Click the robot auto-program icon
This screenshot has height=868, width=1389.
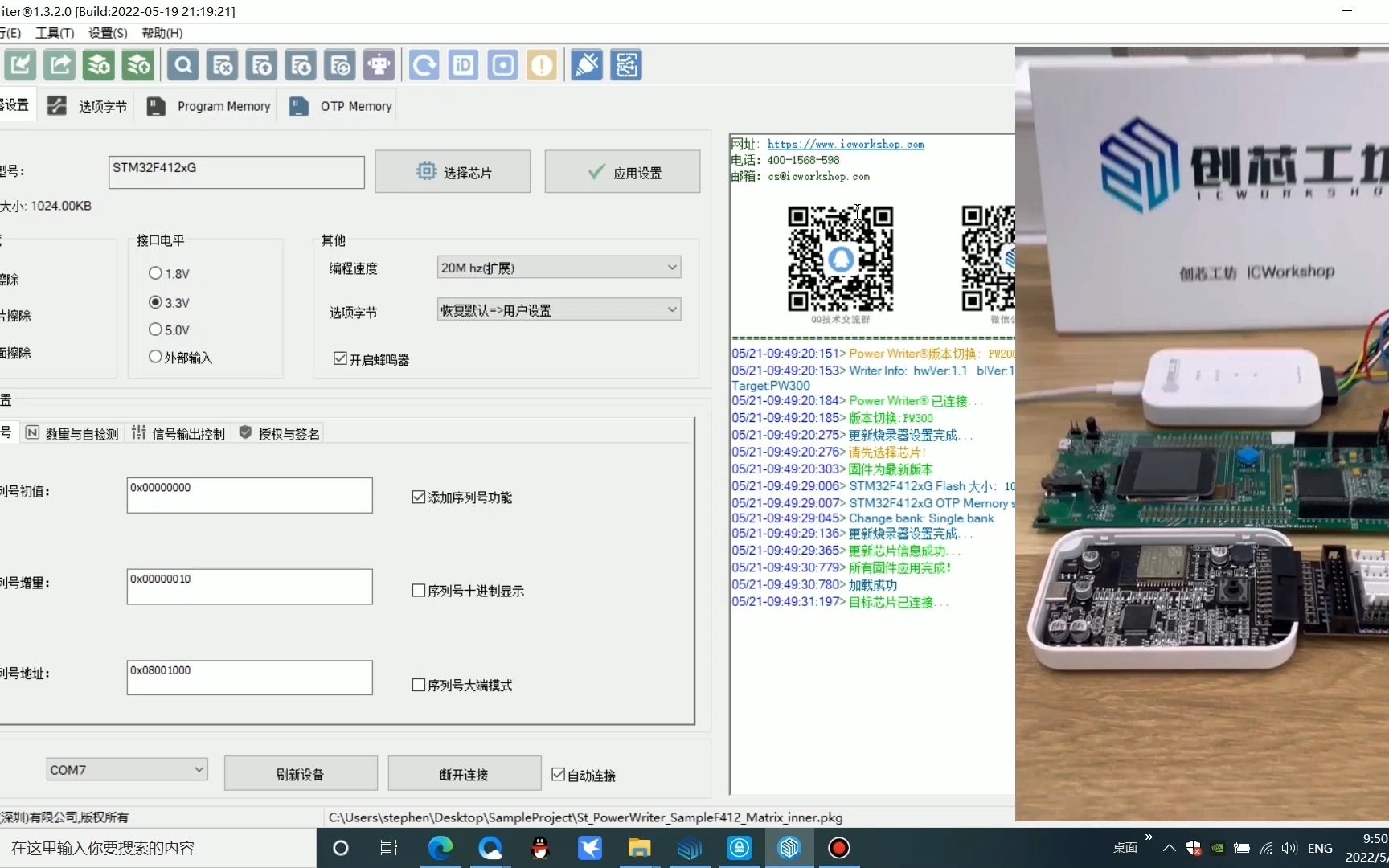tap(379, 64)
